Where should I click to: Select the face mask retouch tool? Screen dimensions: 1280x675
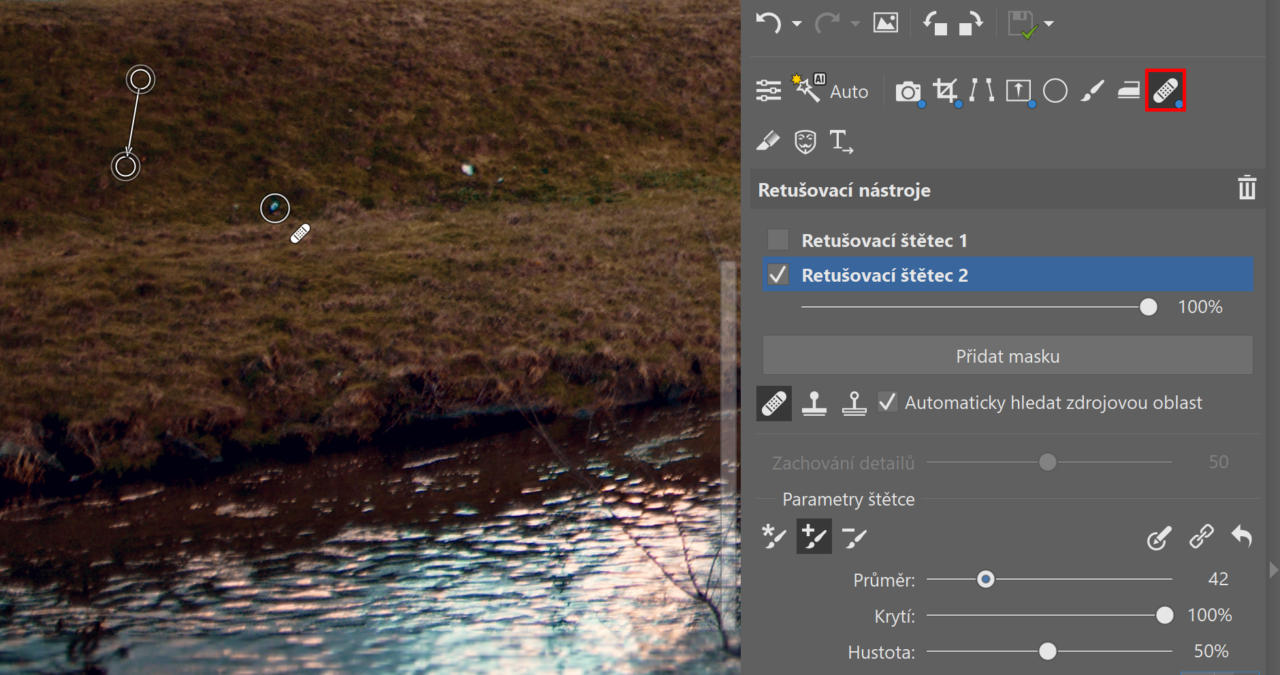point(805,141)
